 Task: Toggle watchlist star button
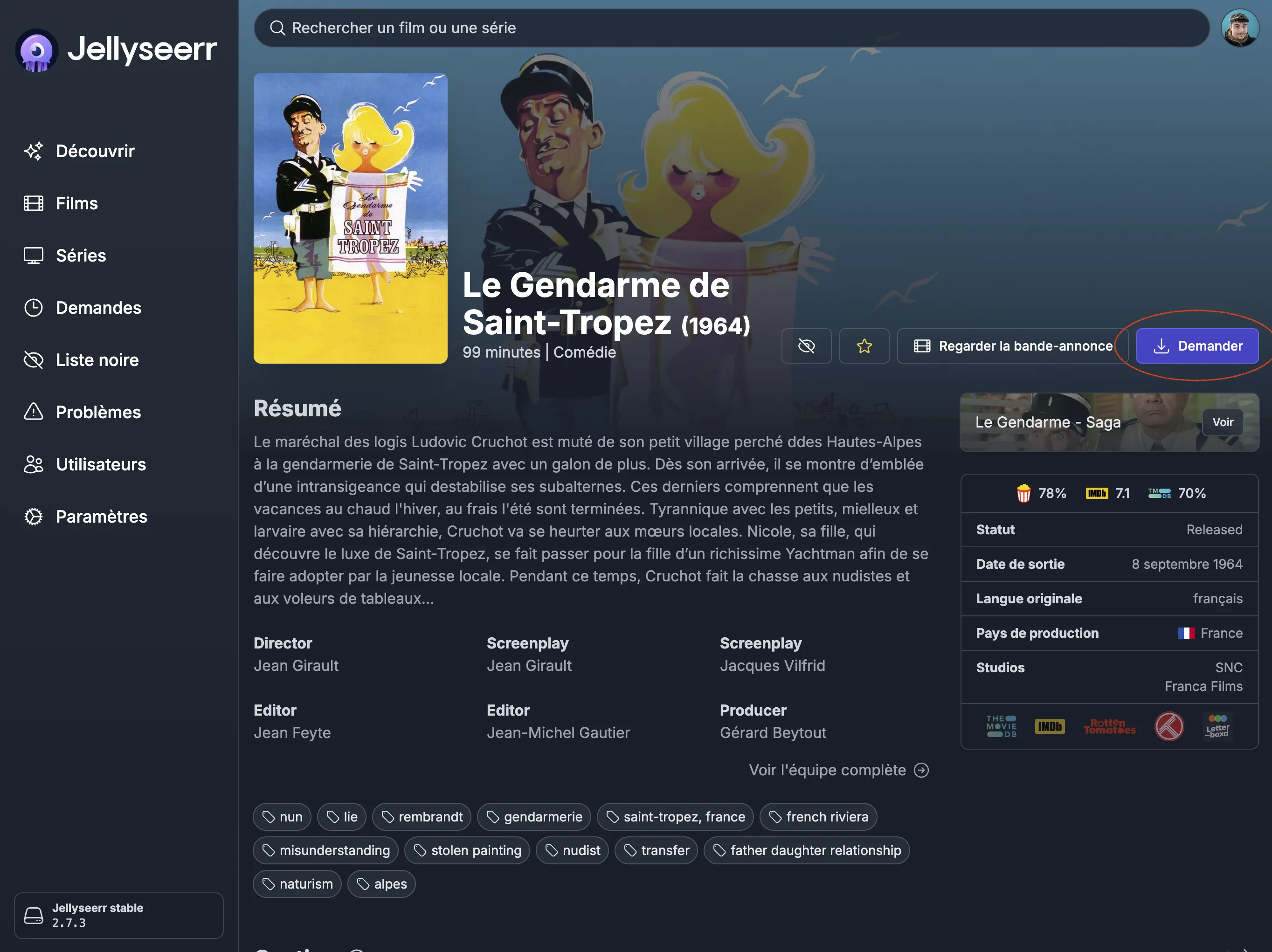[864, 346]
